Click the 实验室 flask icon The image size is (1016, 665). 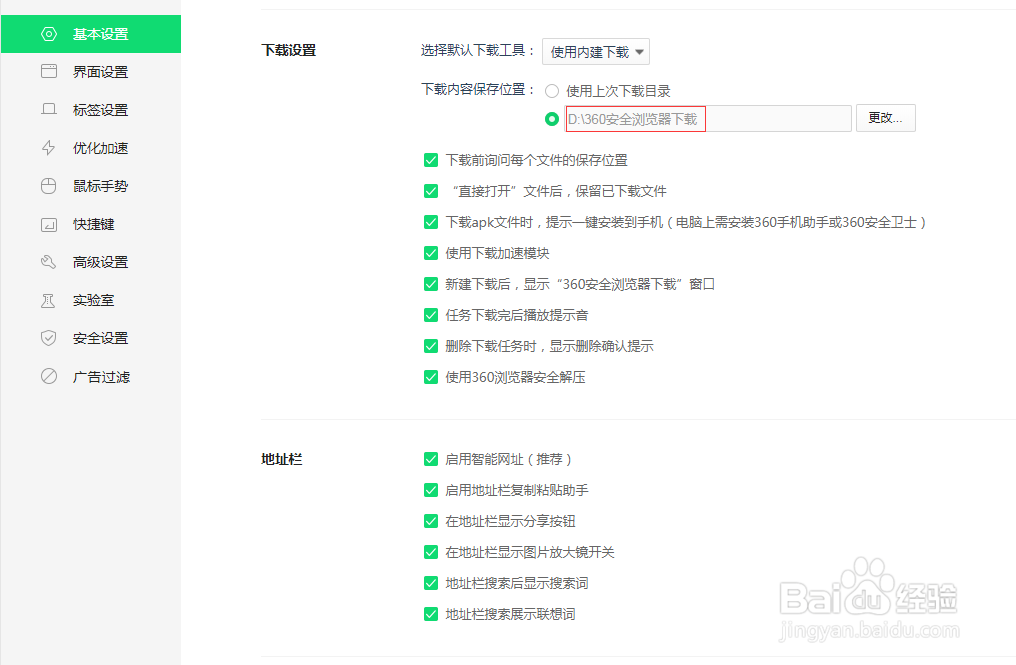49,300
